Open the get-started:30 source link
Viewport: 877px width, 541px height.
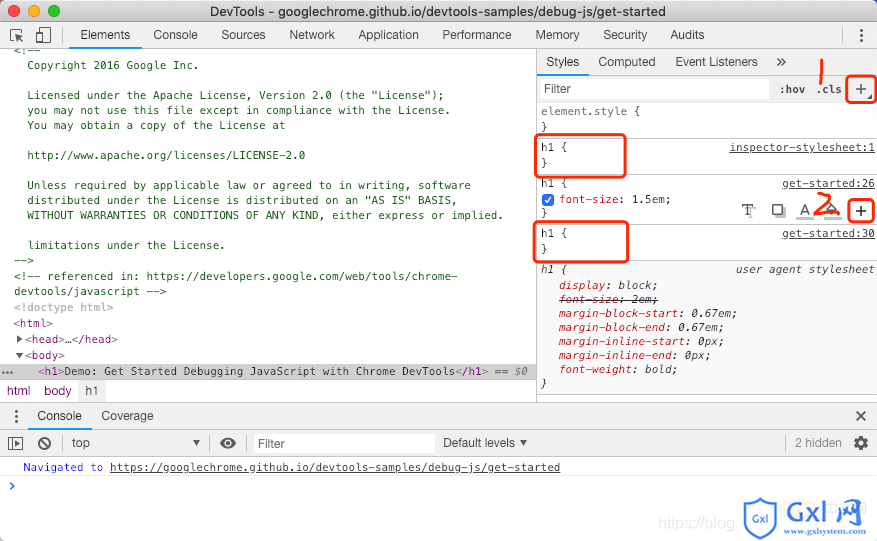(x=828, y=233)
